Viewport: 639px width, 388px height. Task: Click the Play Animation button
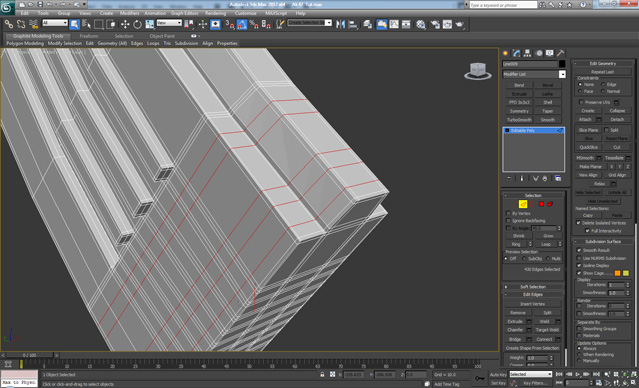578,374
